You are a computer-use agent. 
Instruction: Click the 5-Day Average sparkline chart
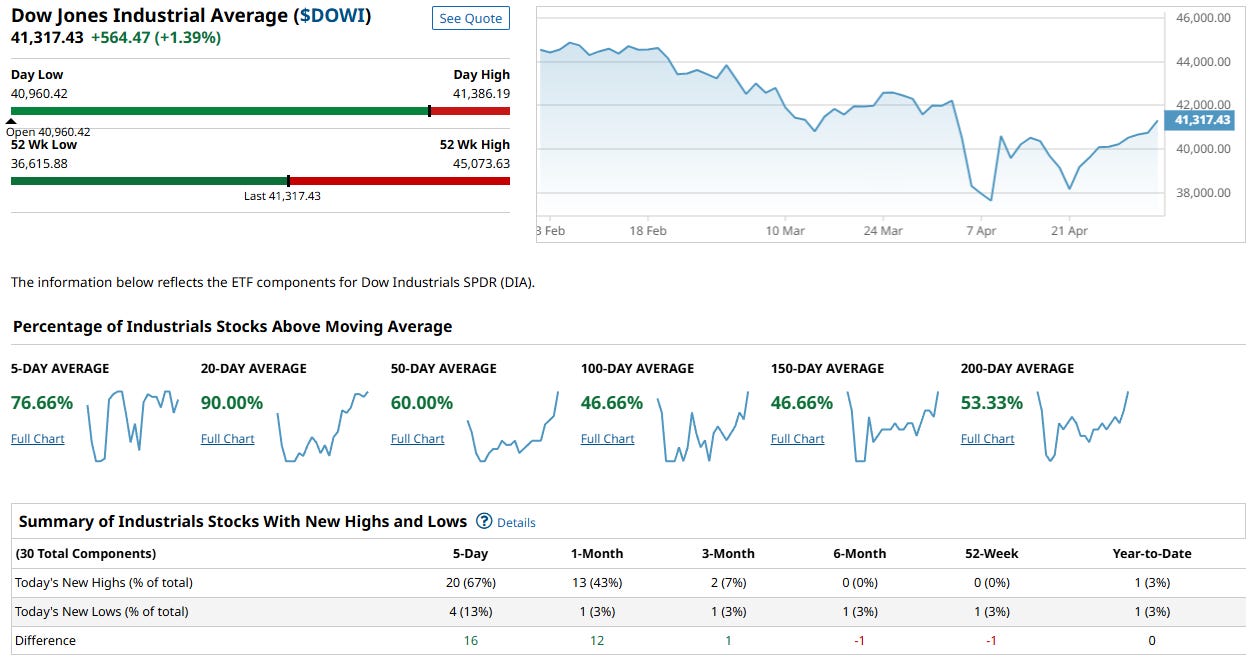click(133, 426)
